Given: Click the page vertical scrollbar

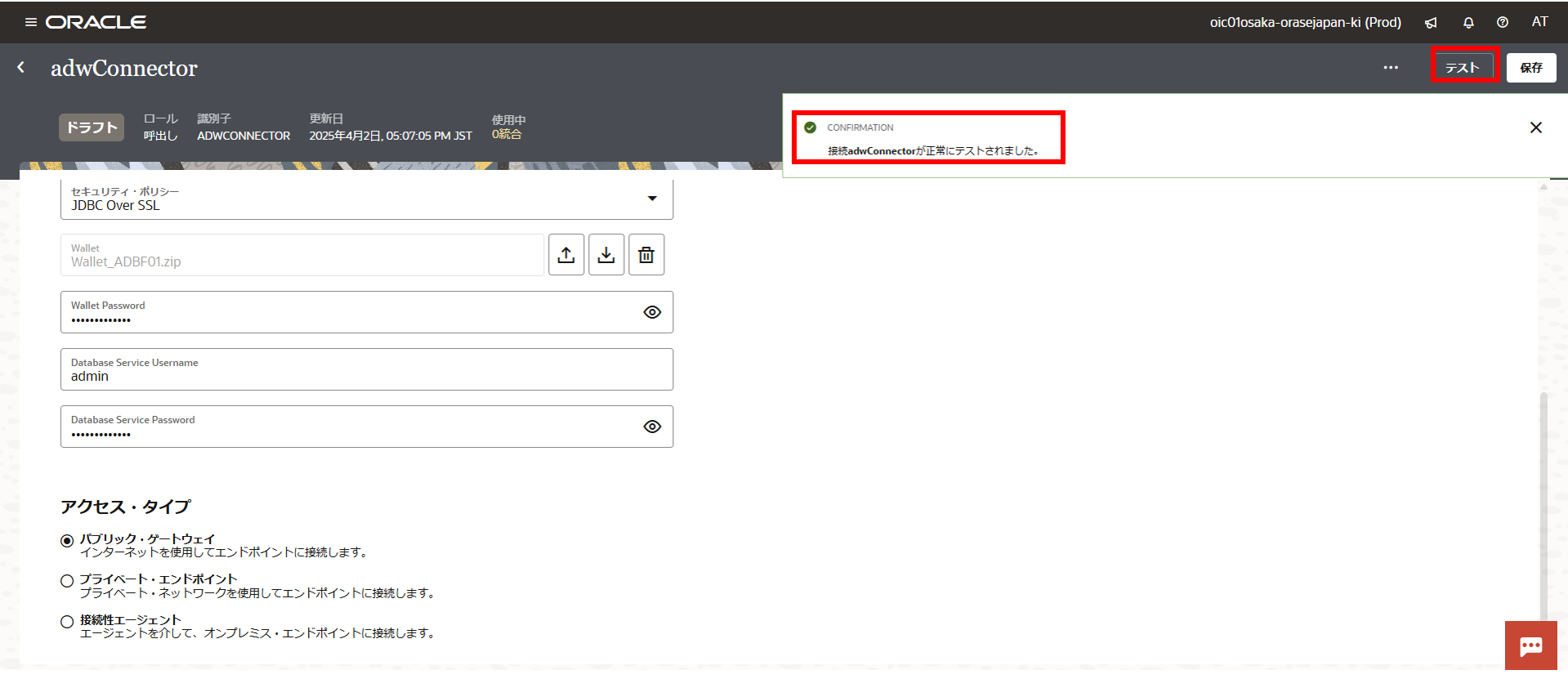Looking at the screenshot, I should 1543,507.
